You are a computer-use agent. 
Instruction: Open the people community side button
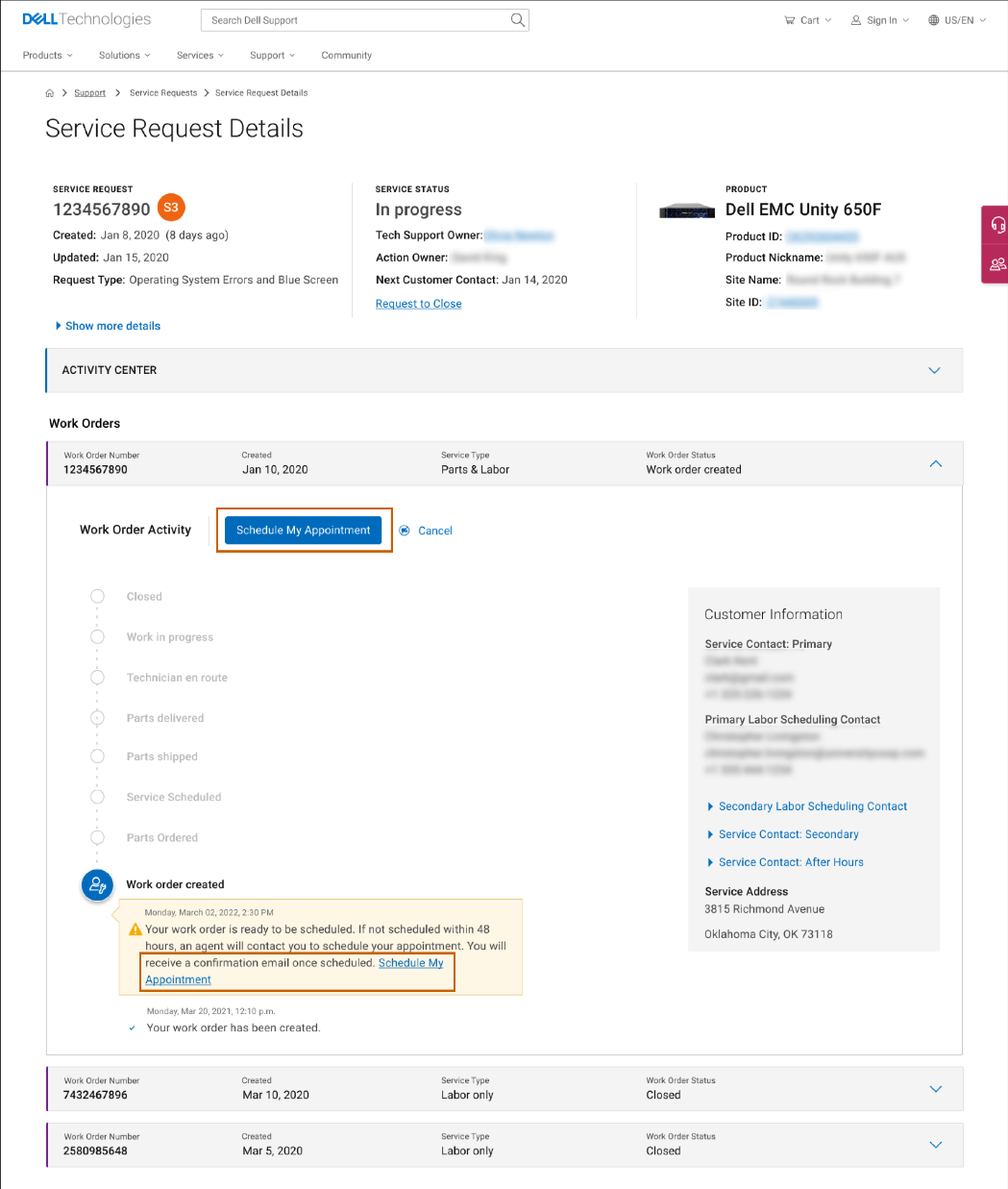coord(997,263)
